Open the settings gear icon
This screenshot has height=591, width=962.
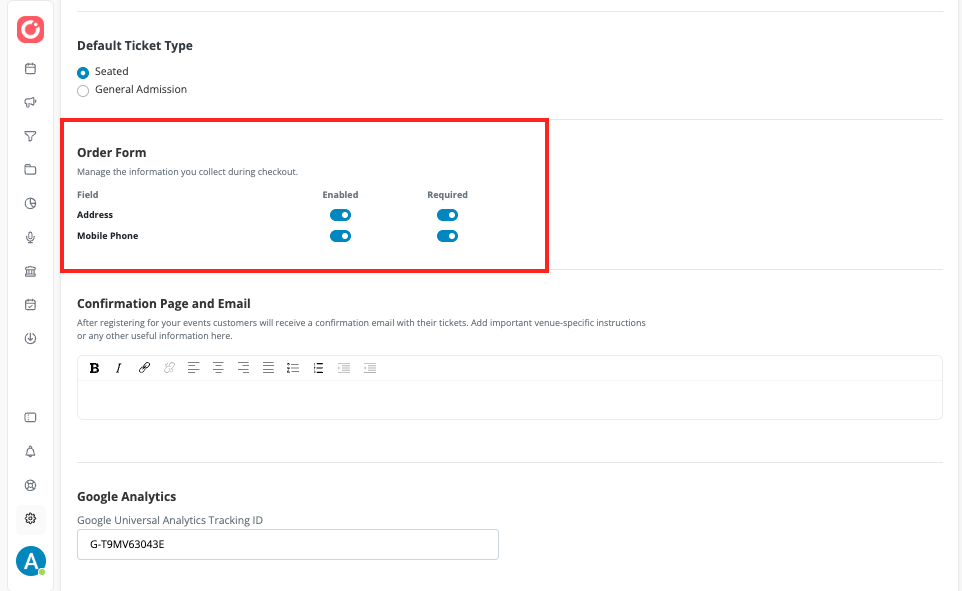(30, 519)
